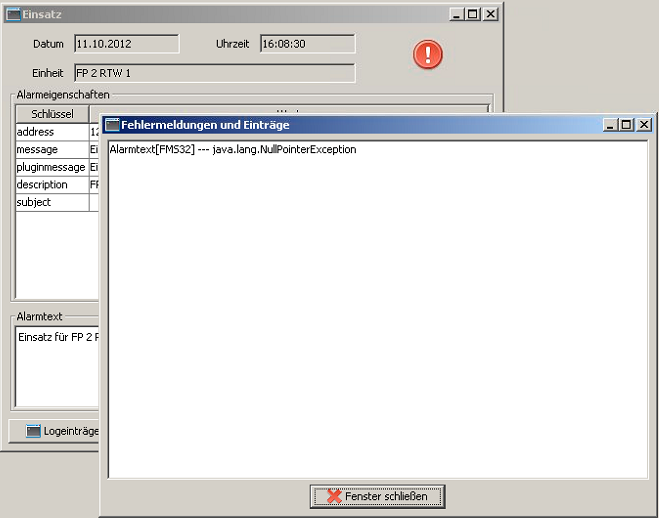Viewport: 659px width, 518px height.
Task: Click the Datum field showing 11.10.2012
Action: [x=126, y=44]
